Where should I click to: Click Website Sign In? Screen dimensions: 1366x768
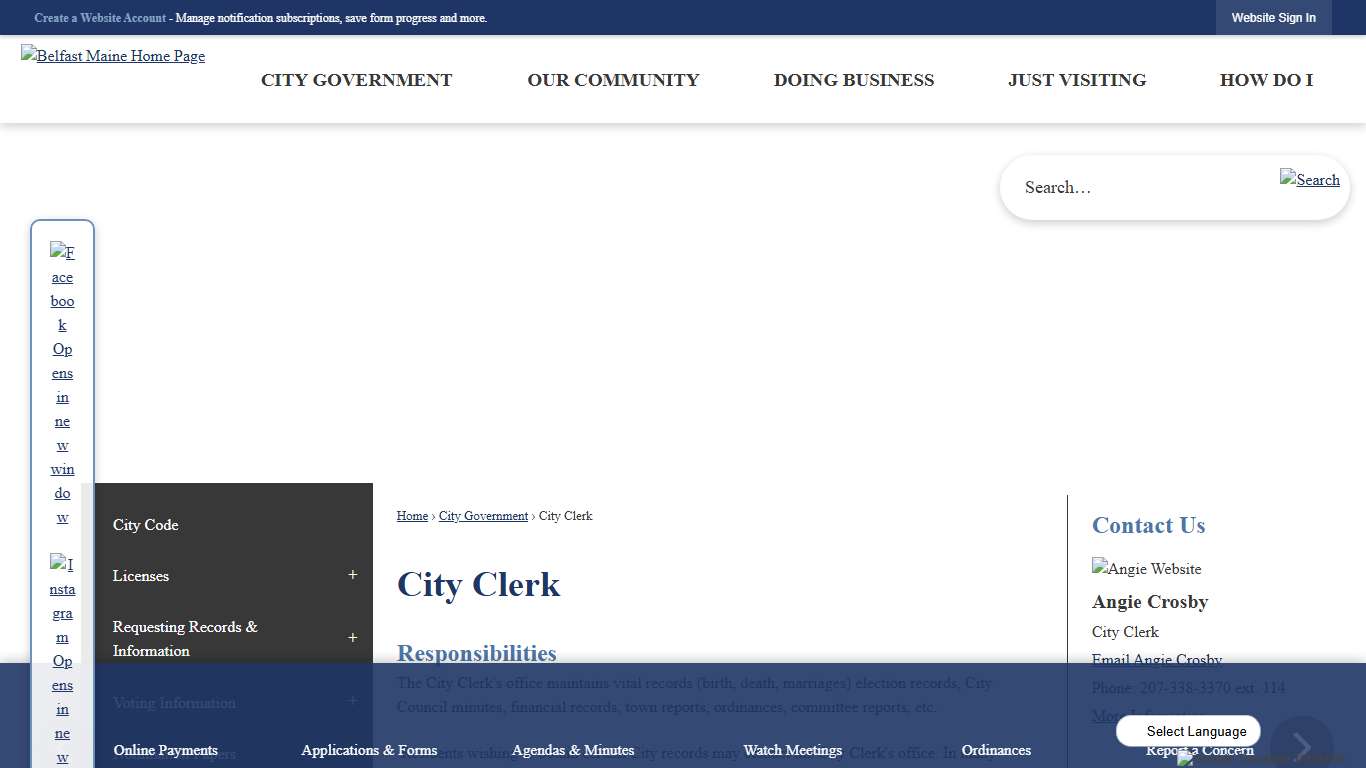[x=1274, y=17]
